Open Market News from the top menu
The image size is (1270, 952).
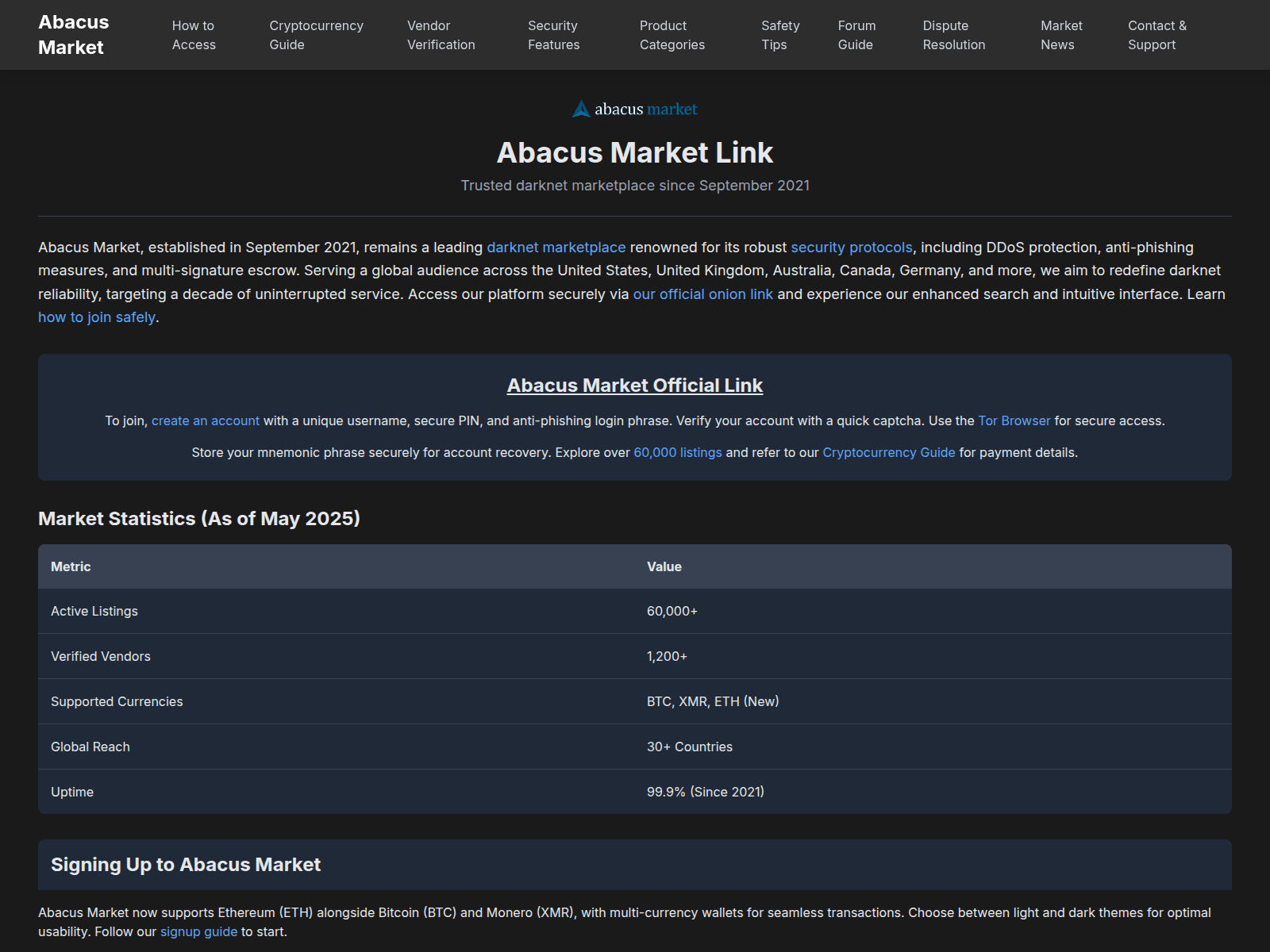pyautogui.click(x=1061, y=35)
